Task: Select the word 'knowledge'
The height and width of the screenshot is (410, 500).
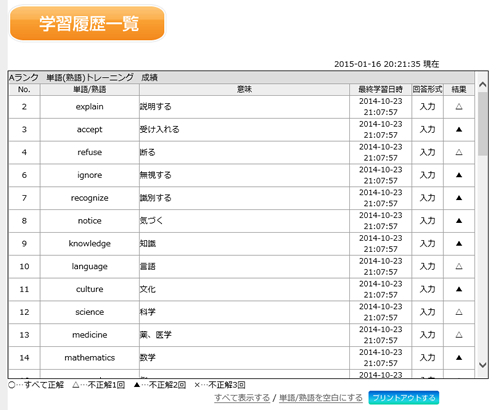Action: tap(90, 244)
